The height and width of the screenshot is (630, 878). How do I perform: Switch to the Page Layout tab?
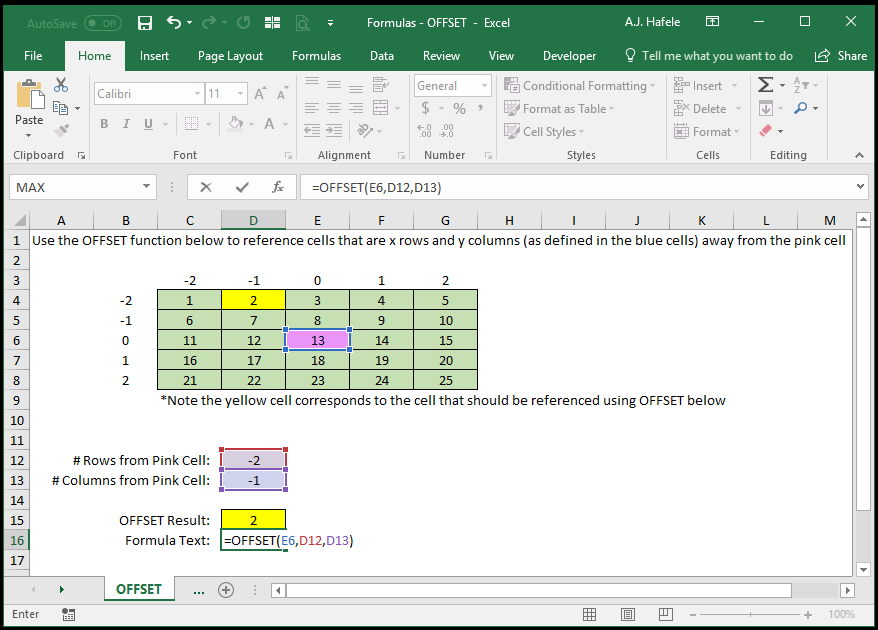pos(230,55)
